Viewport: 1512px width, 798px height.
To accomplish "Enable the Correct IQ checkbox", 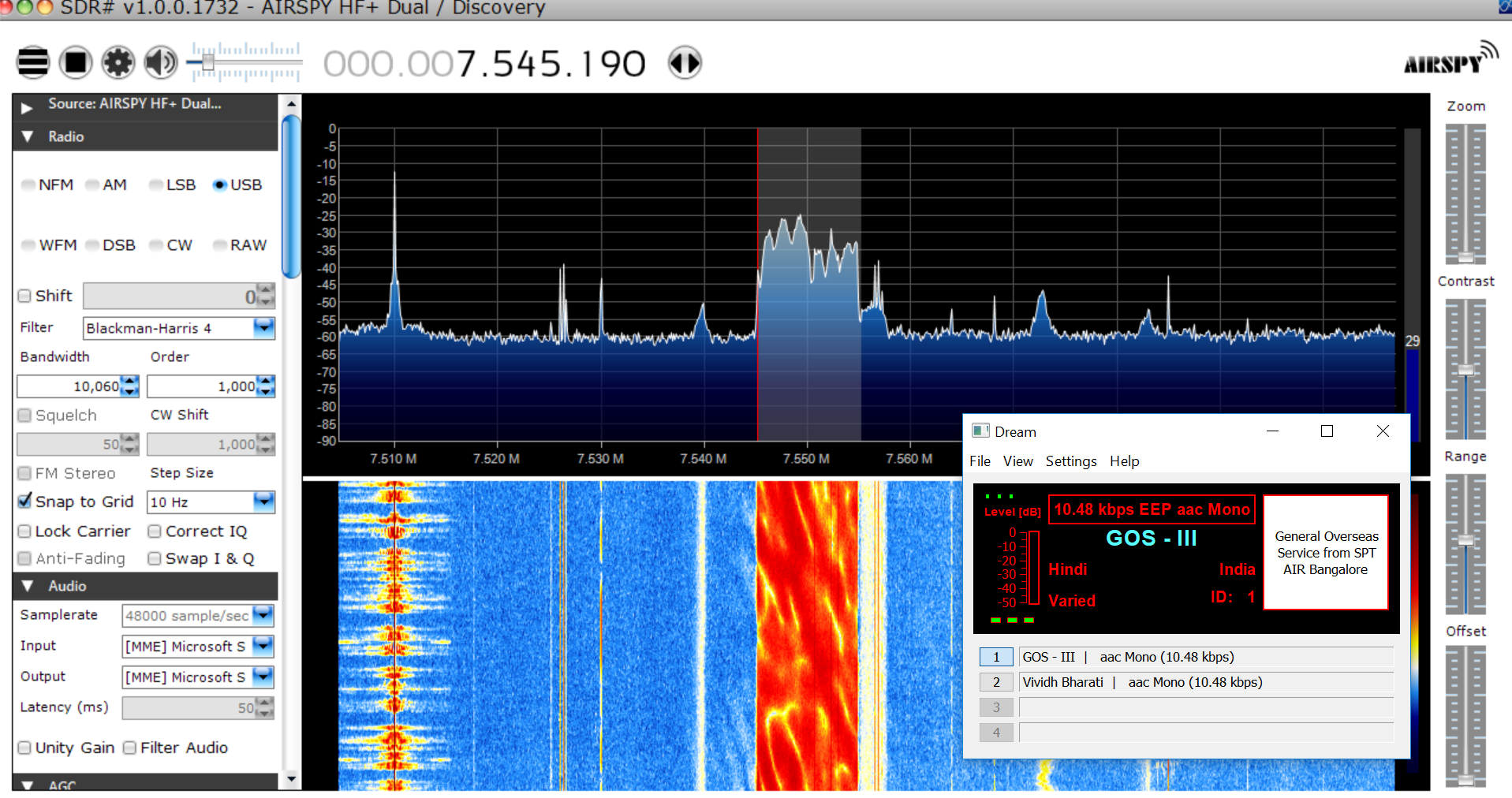I will [x=155, y=531].
